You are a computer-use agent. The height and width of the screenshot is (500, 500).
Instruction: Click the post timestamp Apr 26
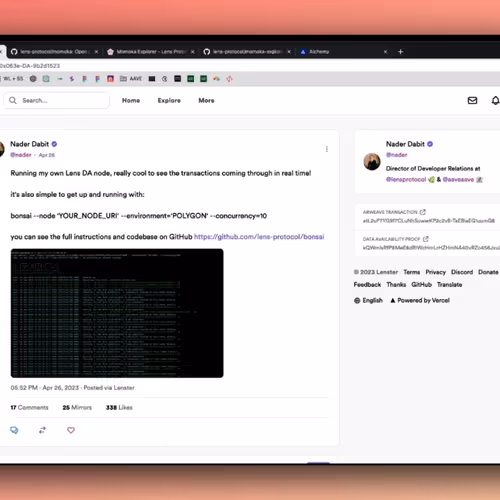point(47,155)
